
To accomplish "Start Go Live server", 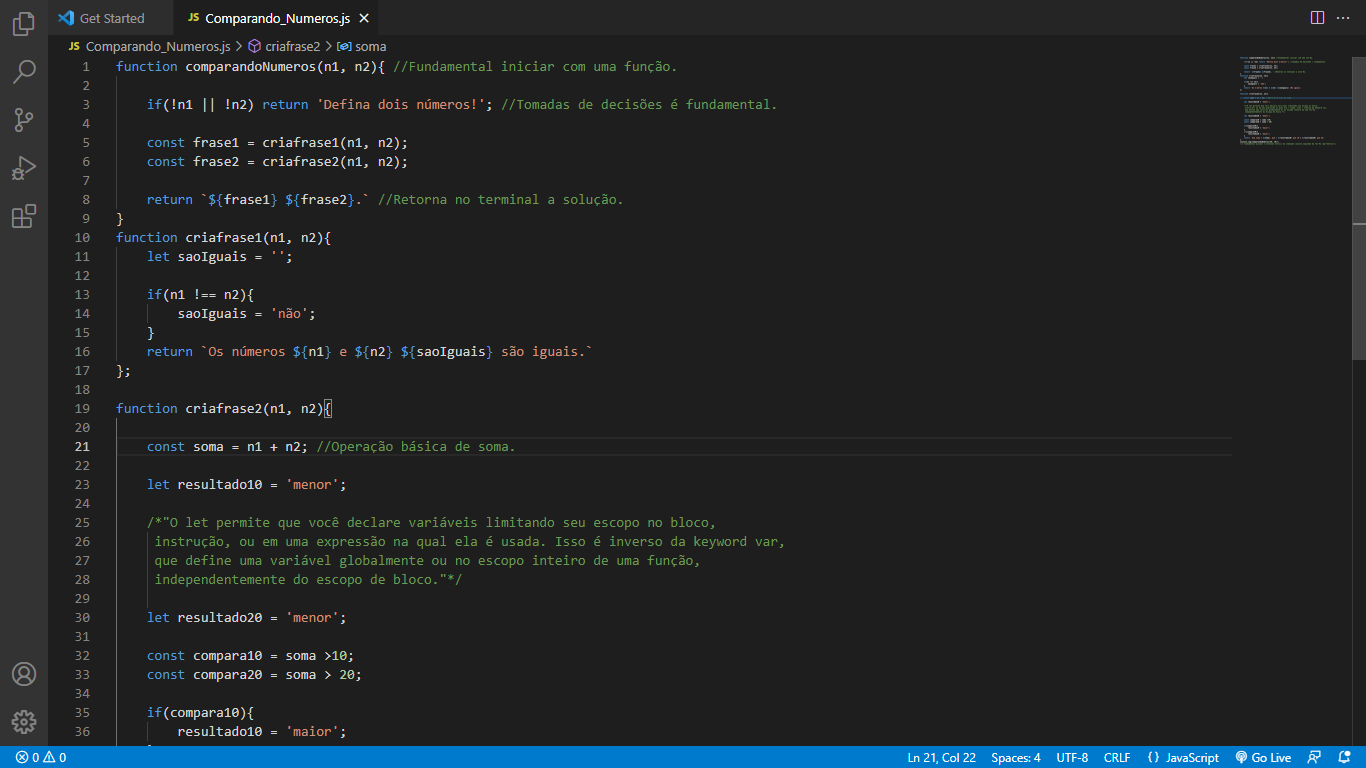I will tap(1263, 757).
